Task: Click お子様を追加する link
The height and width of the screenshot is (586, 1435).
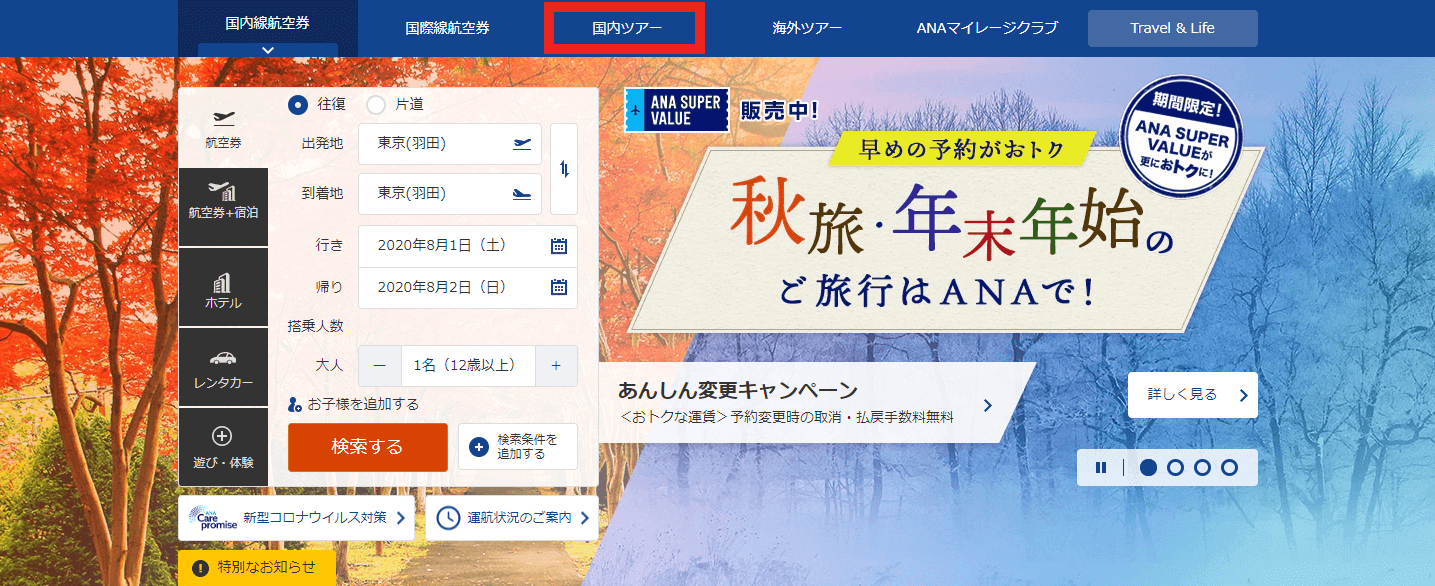Action: (x=353, y=404)
